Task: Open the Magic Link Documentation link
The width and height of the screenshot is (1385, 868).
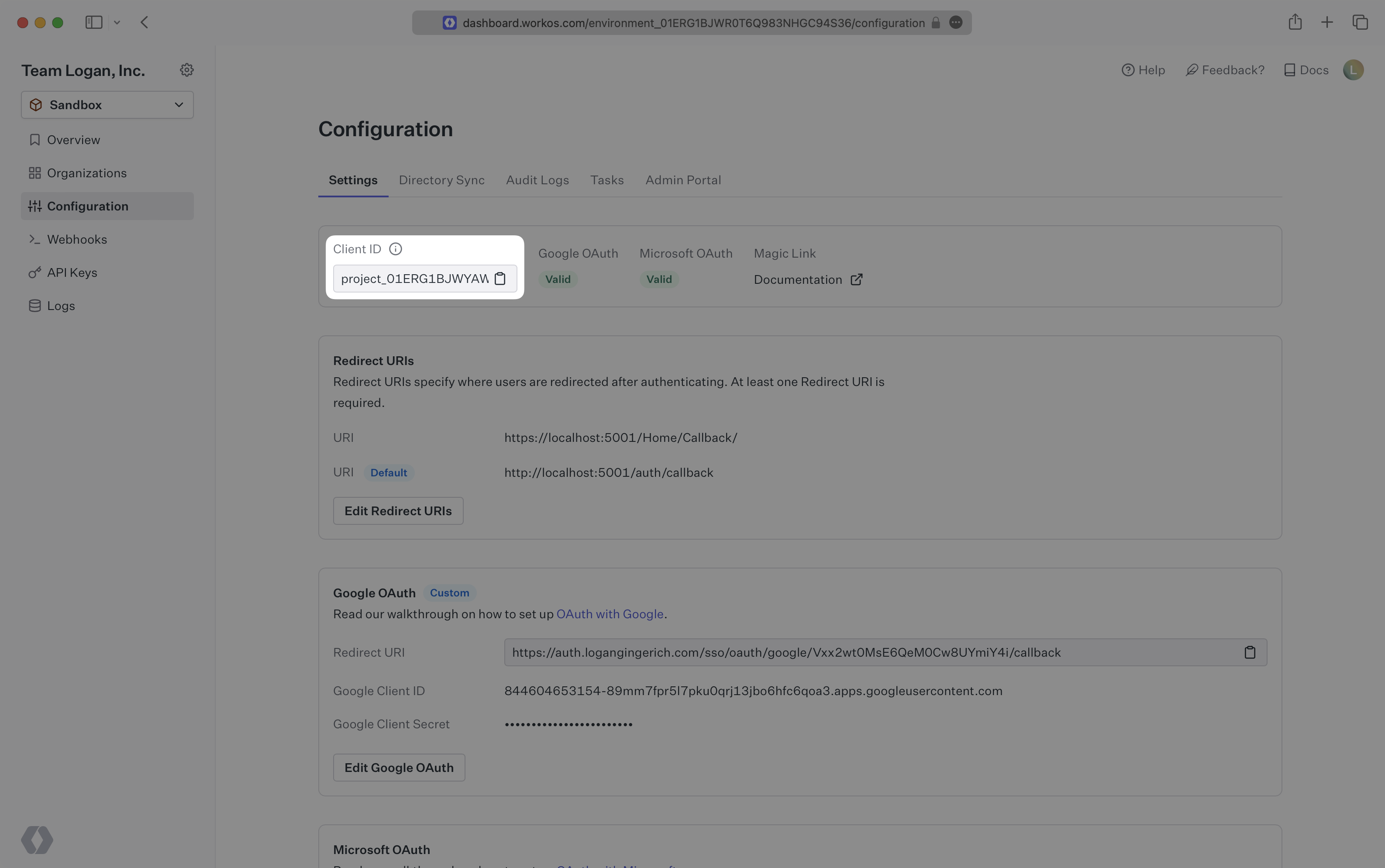Action: click(x=798, y=279)
